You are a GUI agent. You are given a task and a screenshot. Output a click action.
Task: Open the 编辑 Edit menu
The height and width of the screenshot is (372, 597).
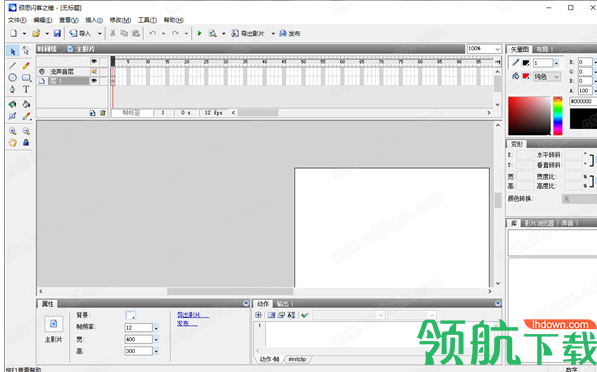click(43, 20)
